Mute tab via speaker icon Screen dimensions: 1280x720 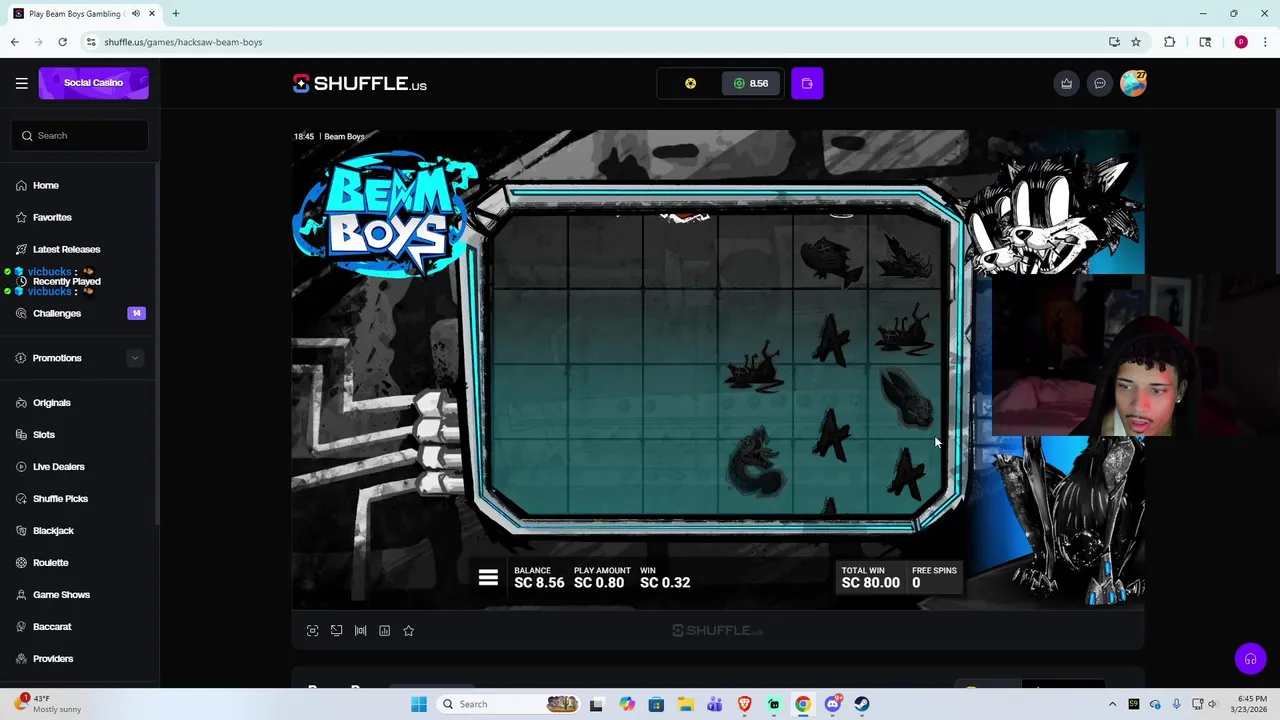[136, 14]
